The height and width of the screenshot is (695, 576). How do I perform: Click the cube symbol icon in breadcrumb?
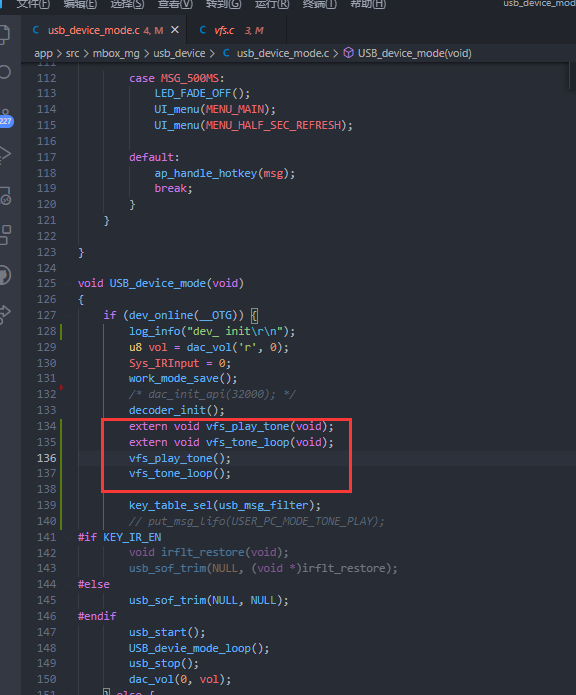click(349, 53)
